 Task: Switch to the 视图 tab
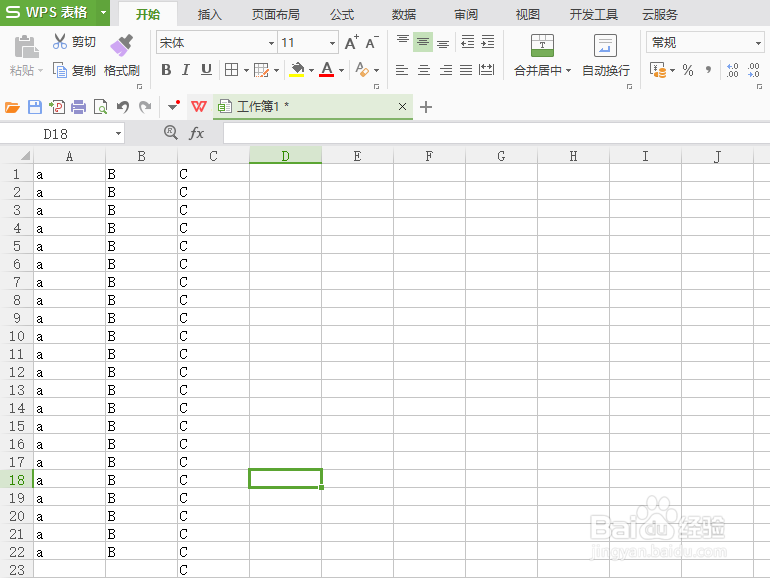(x=527, y=14)
